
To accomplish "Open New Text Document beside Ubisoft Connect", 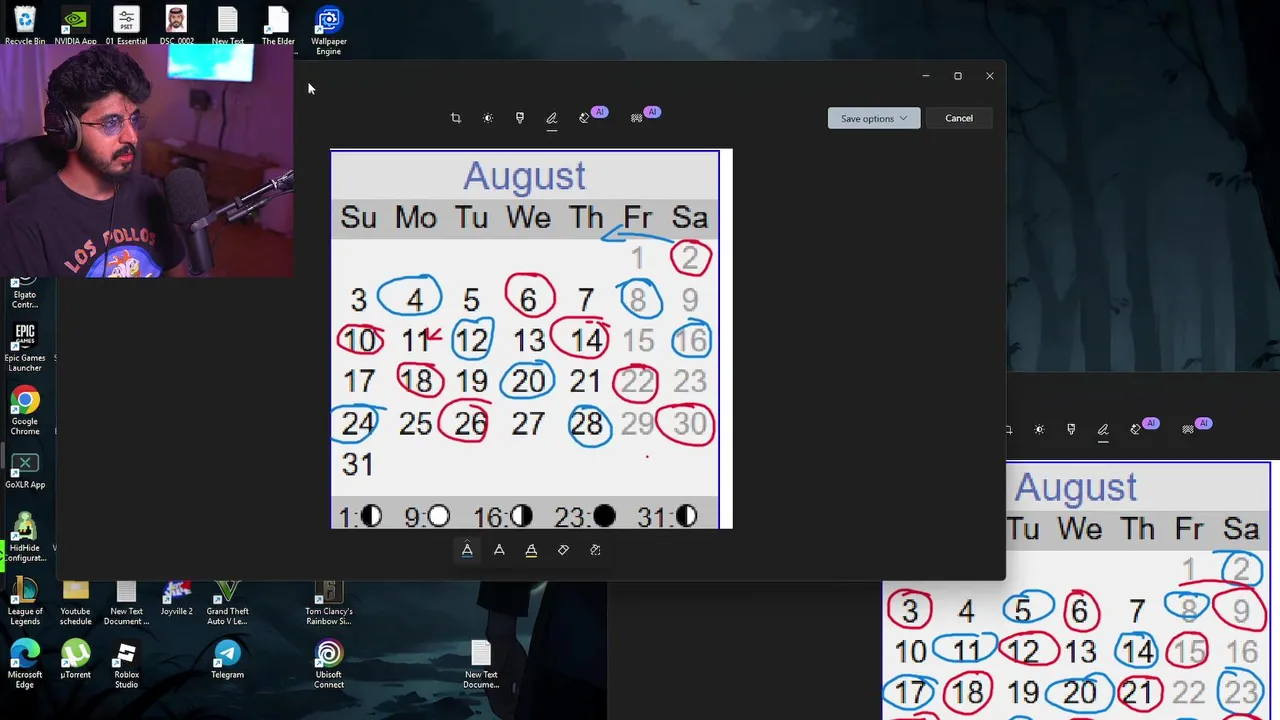I will click(x=480, y=665).
